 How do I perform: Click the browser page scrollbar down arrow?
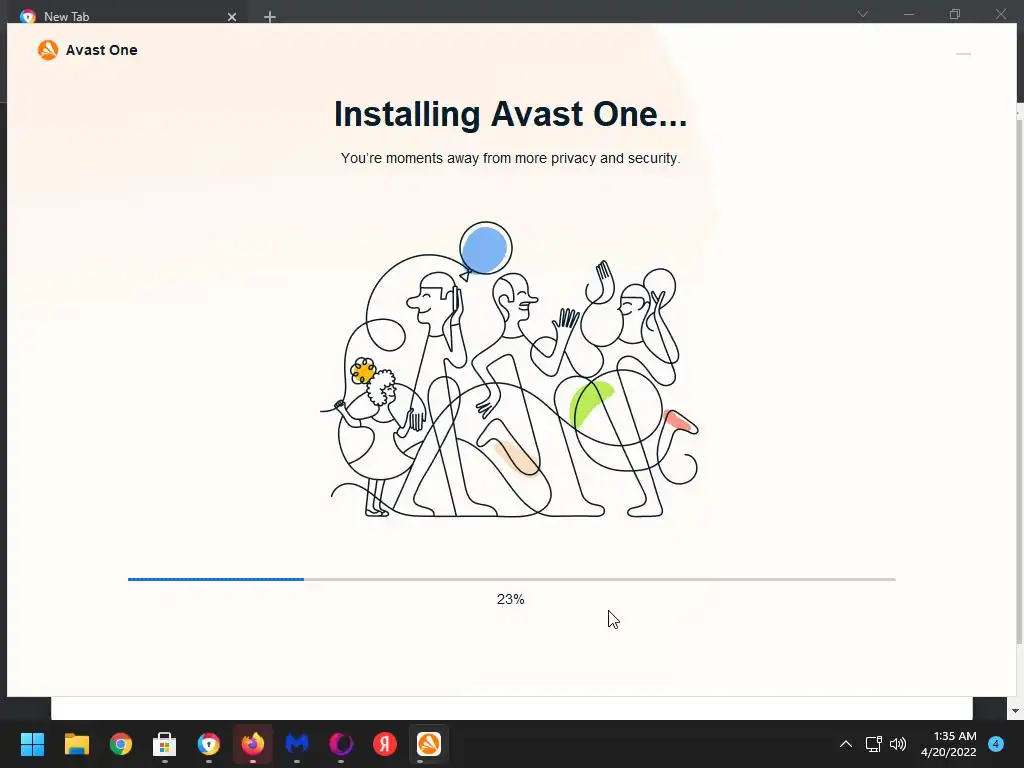tap(1015, 711)
